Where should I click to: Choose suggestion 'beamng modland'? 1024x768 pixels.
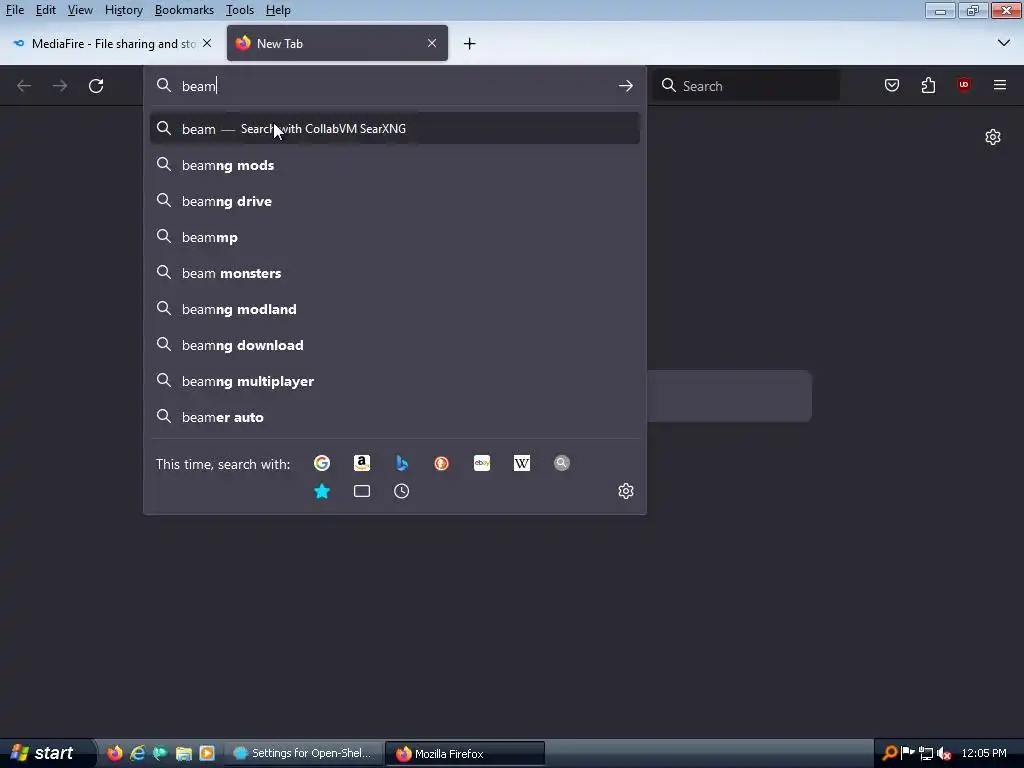click(x=394, y=309)
